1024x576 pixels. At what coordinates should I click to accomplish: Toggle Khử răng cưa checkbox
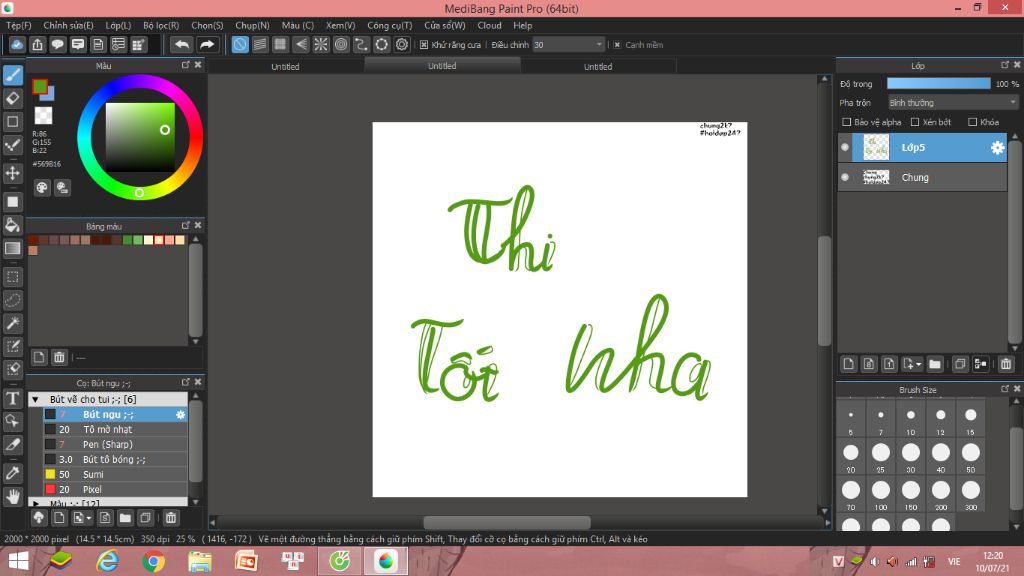[x=424, y=44]
